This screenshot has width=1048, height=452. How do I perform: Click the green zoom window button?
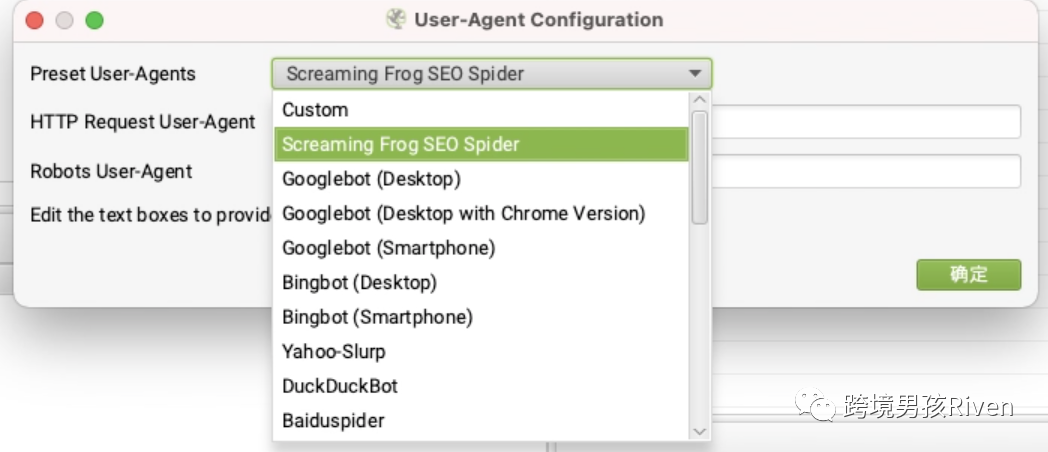(x=94, y=20)
